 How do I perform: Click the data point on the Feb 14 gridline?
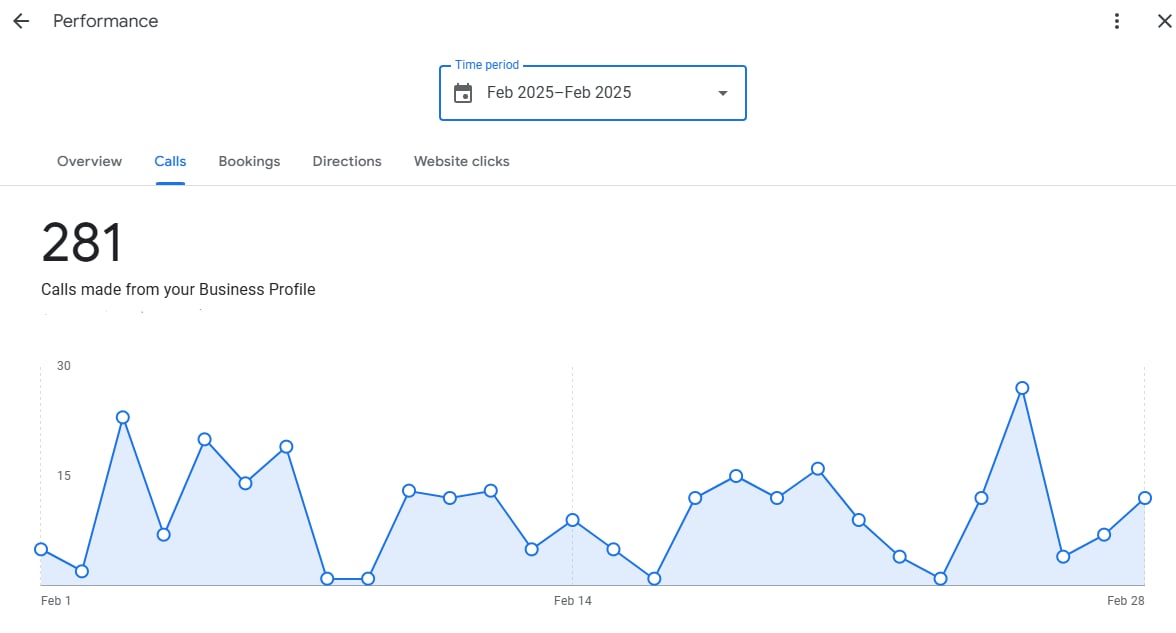[572, 520]
